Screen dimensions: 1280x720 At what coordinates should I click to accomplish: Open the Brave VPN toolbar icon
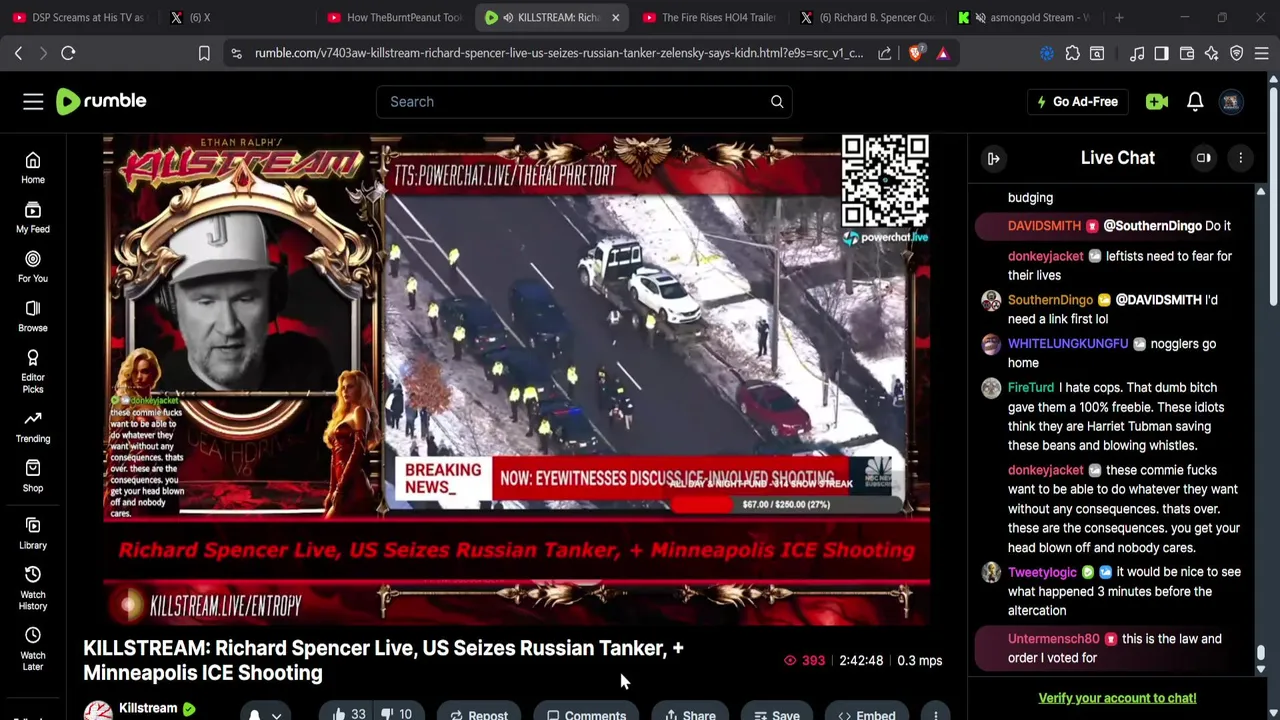[x=1237, y=53]
